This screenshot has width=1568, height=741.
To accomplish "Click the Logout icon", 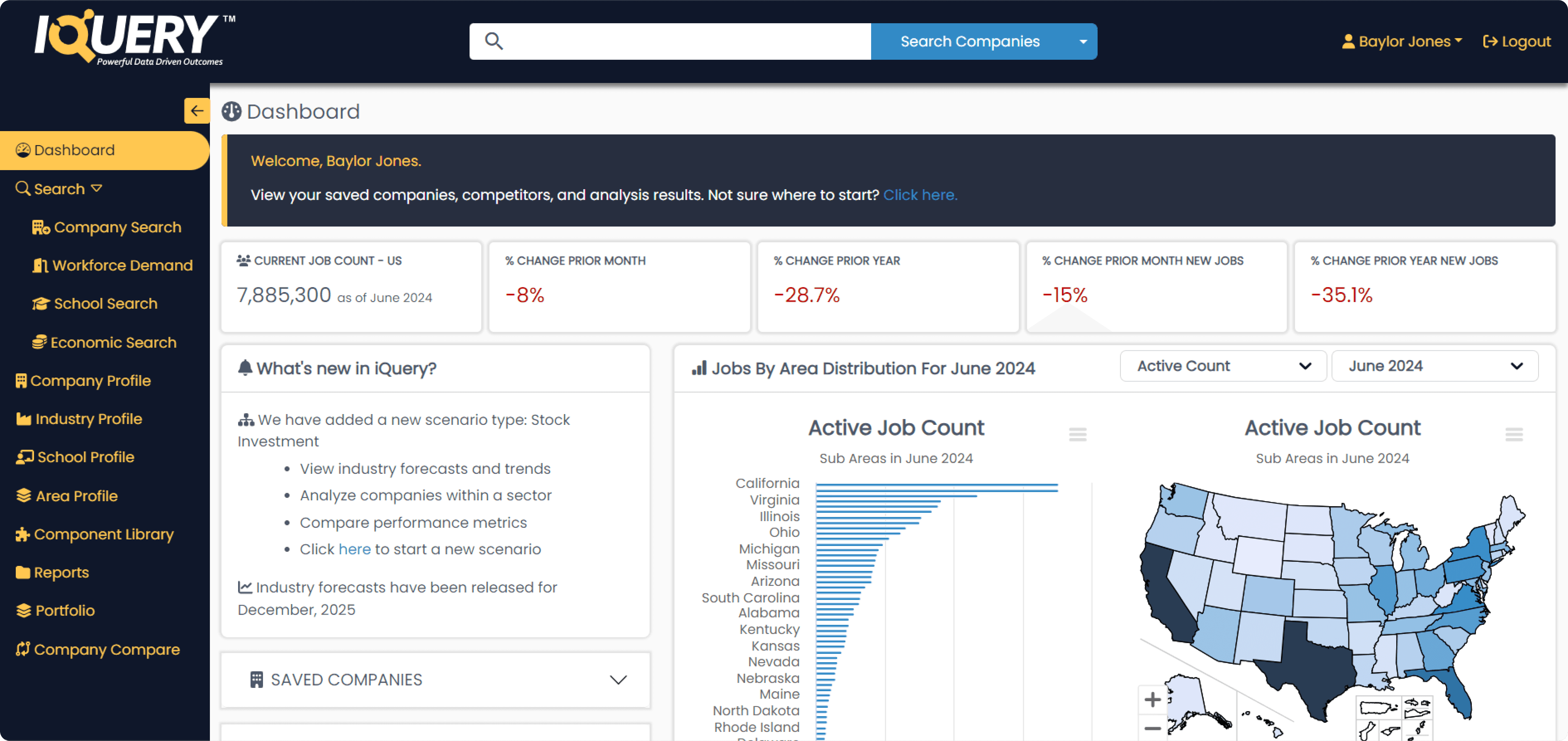I will [1490, 41].
